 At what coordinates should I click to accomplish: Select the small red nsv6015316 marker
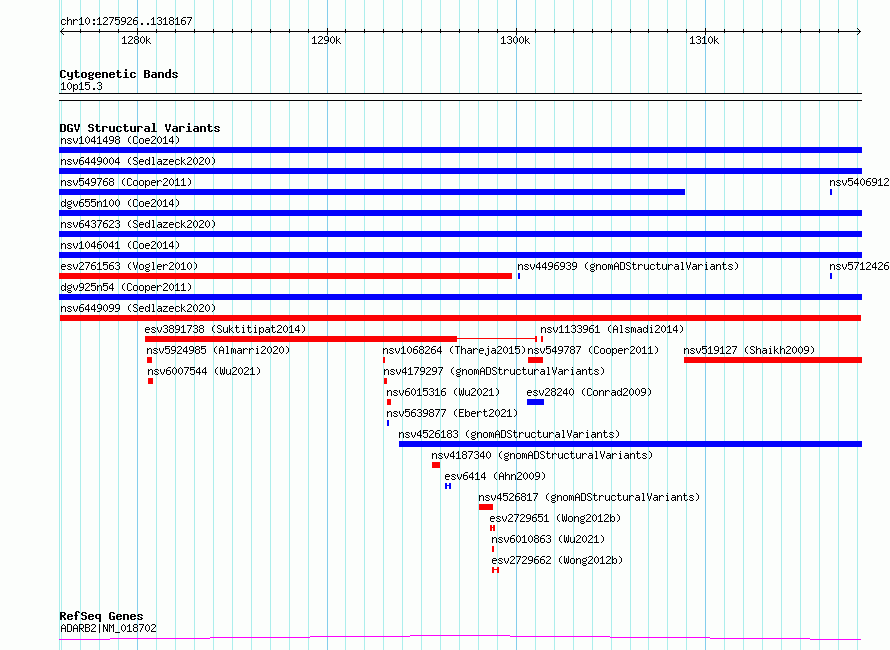(x=389, y=402)
